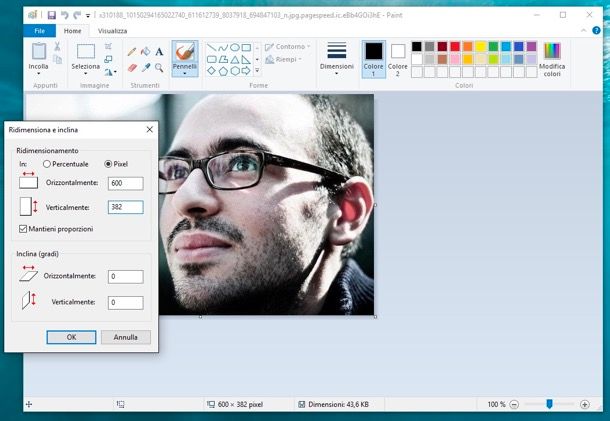Uncheck Mantieni proporzioni checkbox

23,229
